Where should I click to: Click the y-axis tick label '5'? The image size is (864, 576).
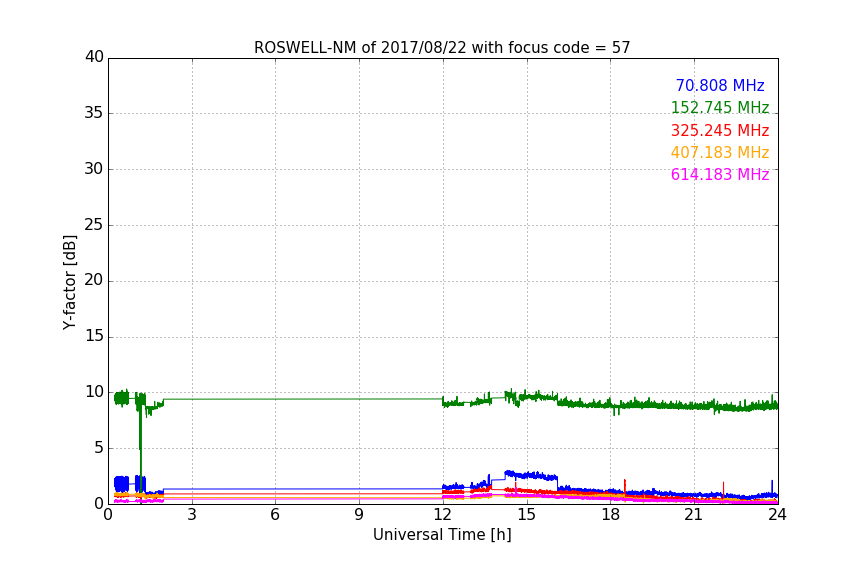coord(99,448)
